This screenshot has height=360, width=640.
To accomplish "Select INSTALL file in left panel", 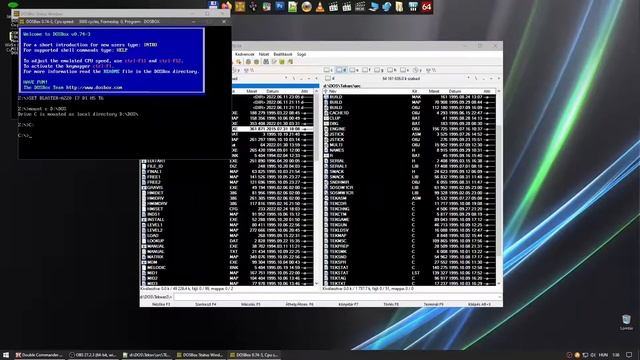I will [x=227, y=220].
